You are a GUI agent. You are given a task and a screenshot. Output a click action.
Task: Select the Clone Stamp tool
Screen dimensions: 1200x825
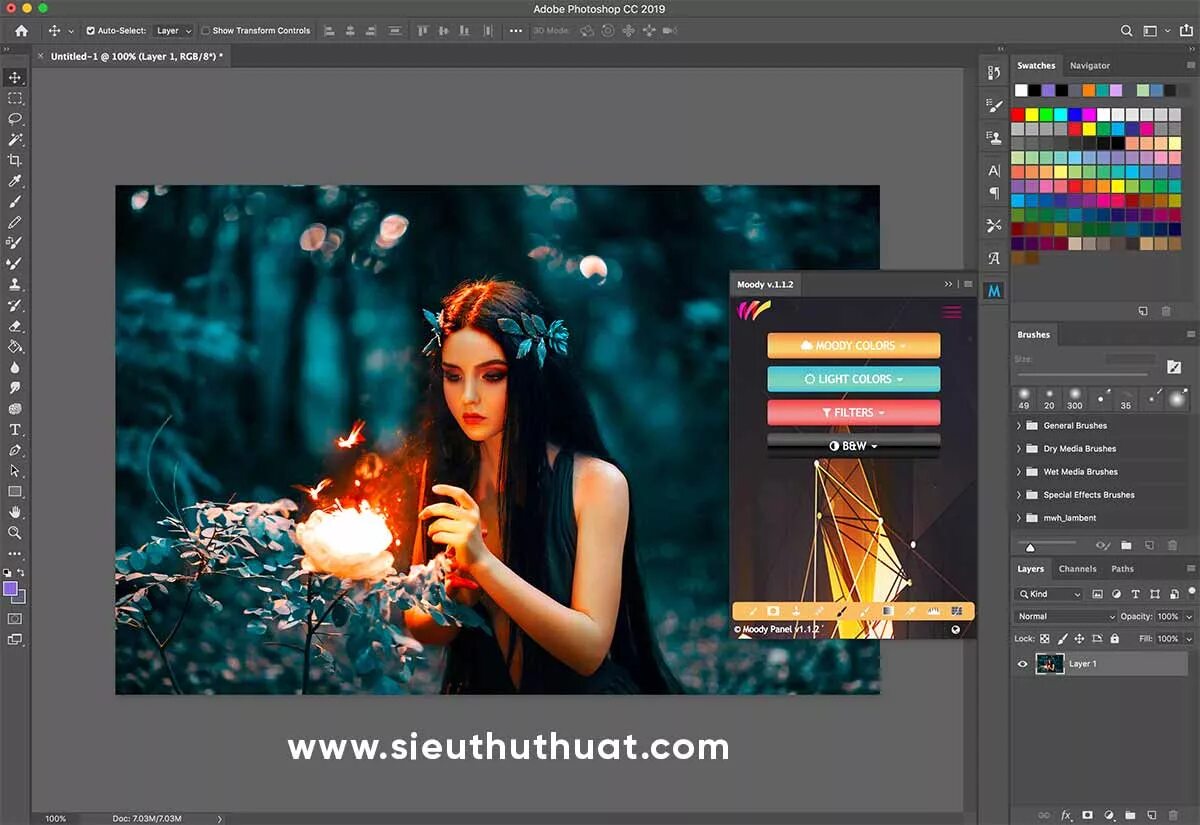pyautogui.click(x=15, y=284)
